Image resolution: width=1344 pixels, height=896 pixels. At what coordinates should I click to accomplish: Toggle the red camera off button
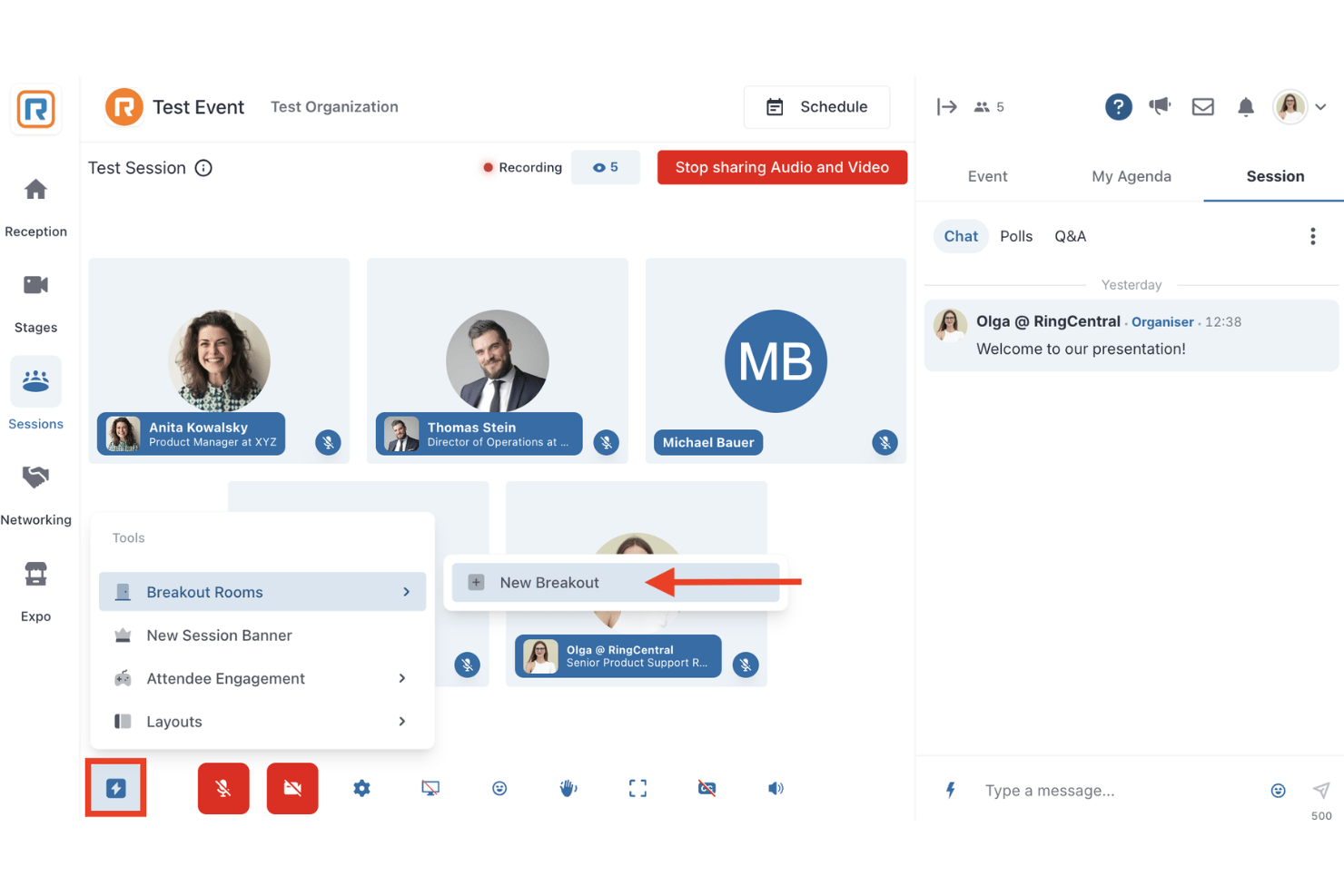292,788
